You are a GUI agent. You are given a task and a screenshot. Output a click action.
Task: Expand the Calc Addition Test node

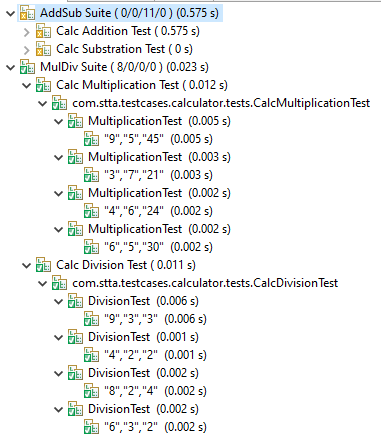(x=27, y=32)
